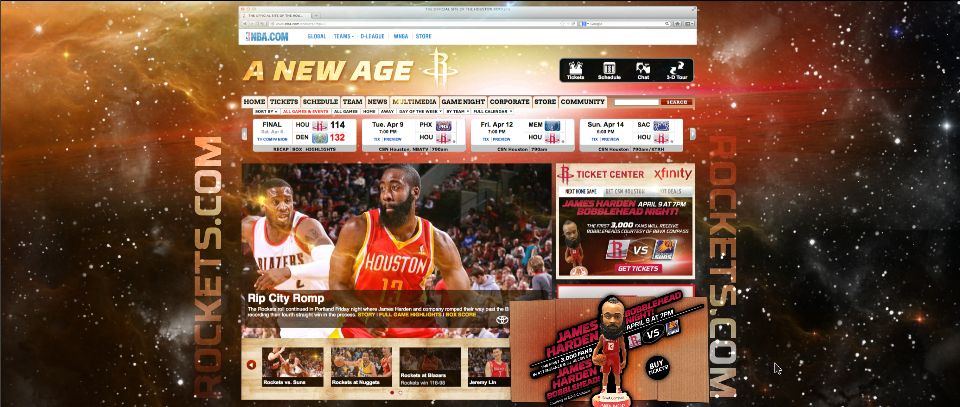Open the D-LEAGUE link
This screenshot has width=960, height=407.
click(373, 36)
